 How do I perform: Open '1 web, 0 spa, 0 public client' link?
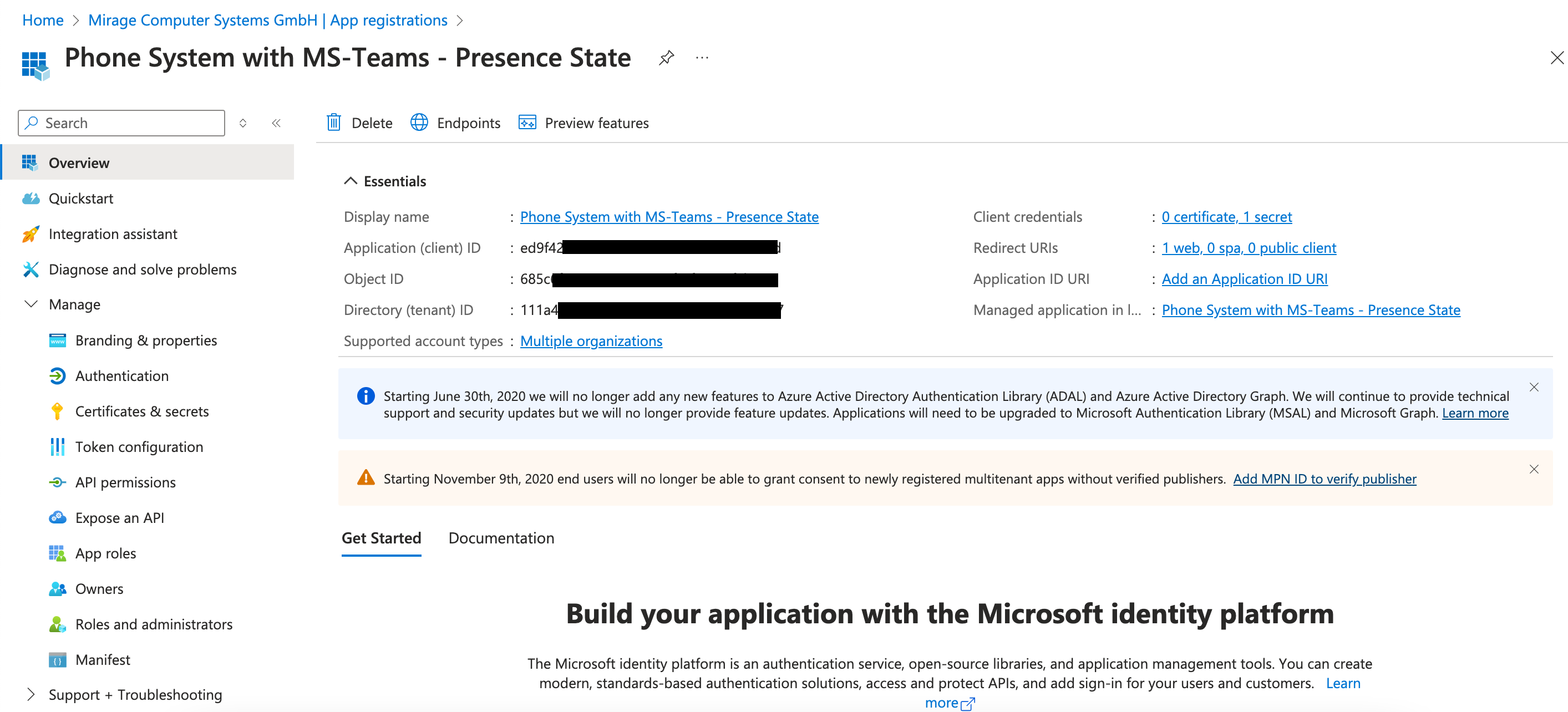click(x=1249, y=248)
